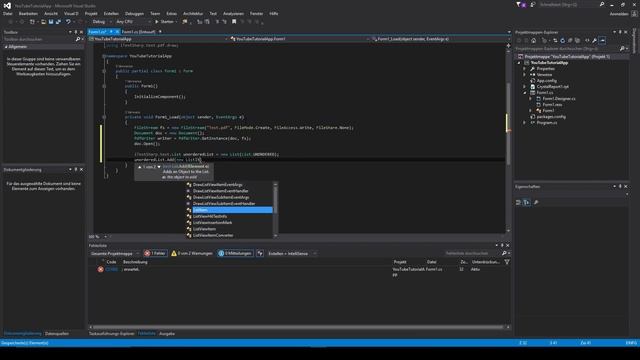Click Solution Explorer preview selected items icon

pos(602,40)
